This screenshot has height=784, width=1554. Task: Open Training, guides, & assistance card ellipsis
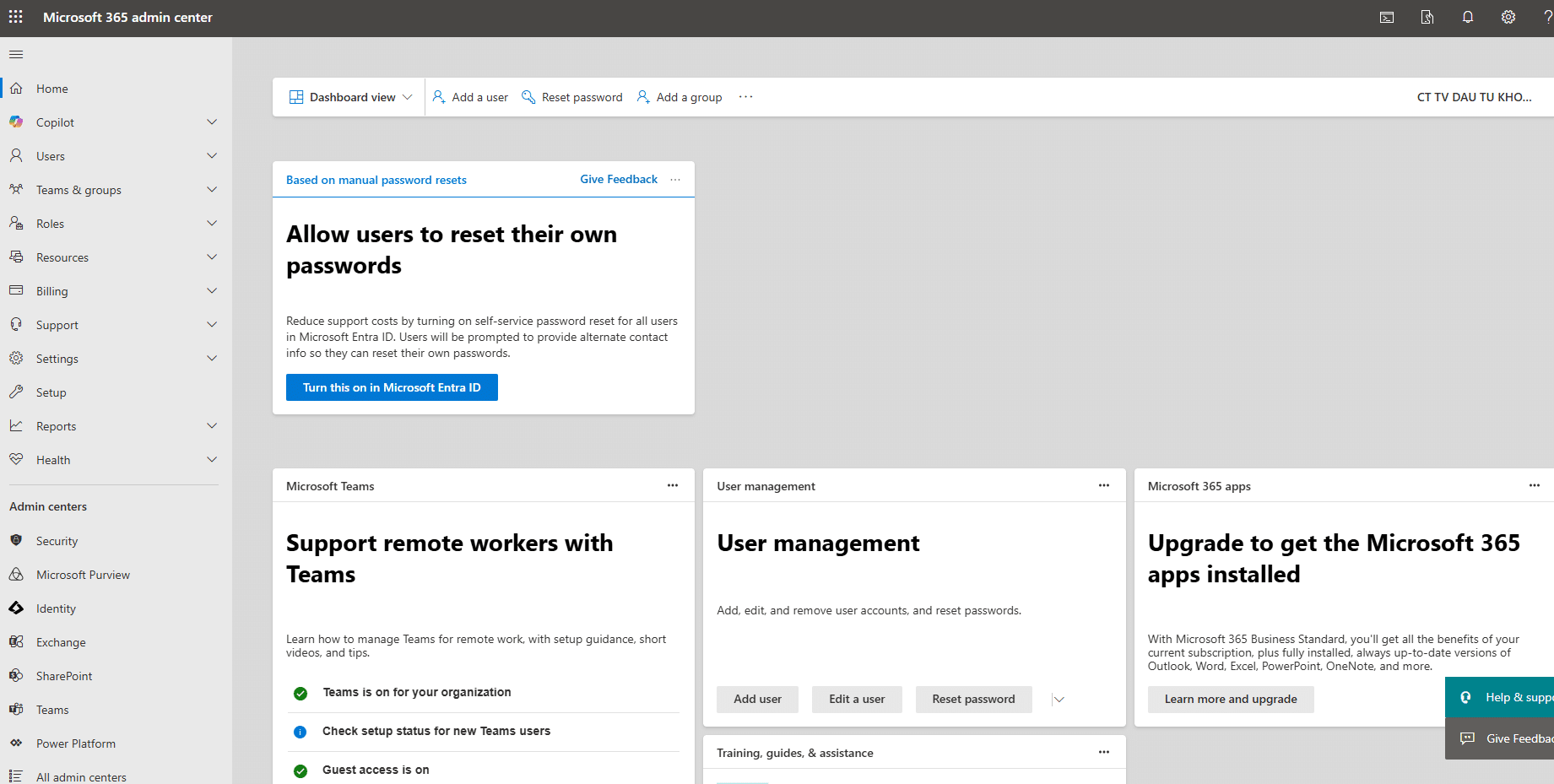(1104, 753)
